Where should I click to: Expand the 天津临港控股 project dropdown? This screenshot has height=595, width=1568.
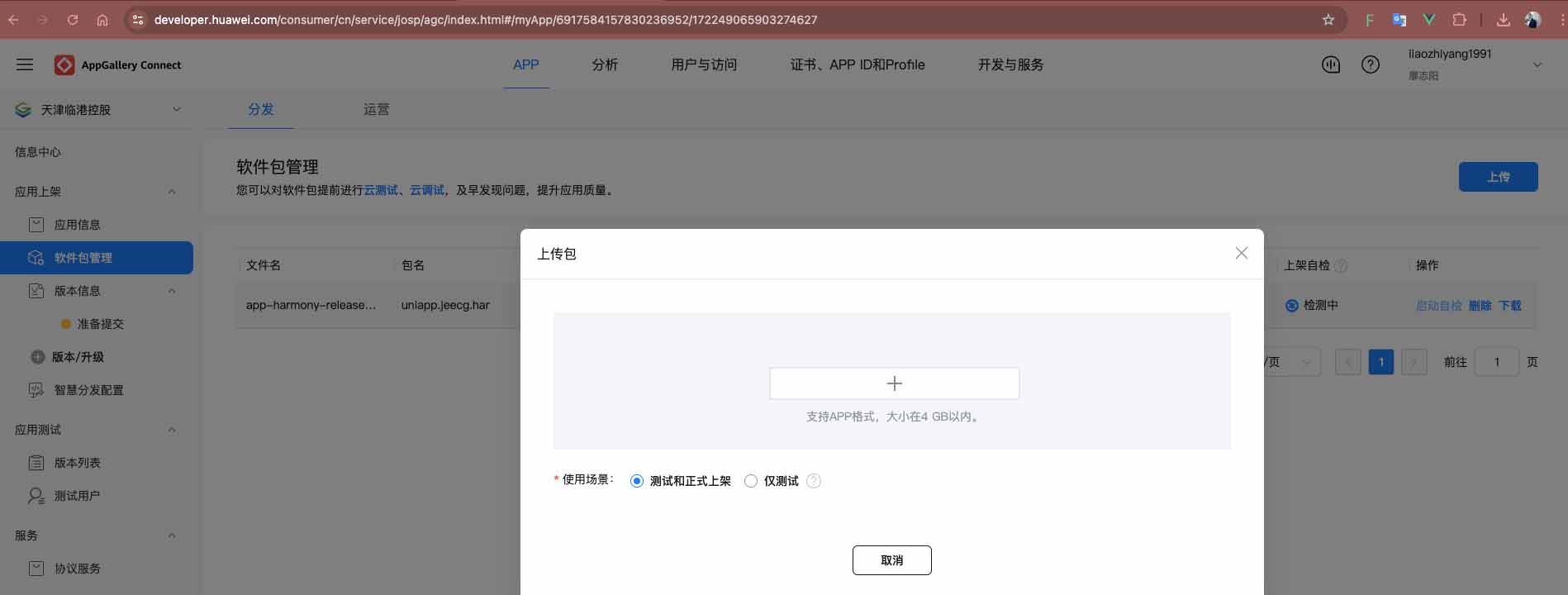pyautogui.click(x=176, y=109)
